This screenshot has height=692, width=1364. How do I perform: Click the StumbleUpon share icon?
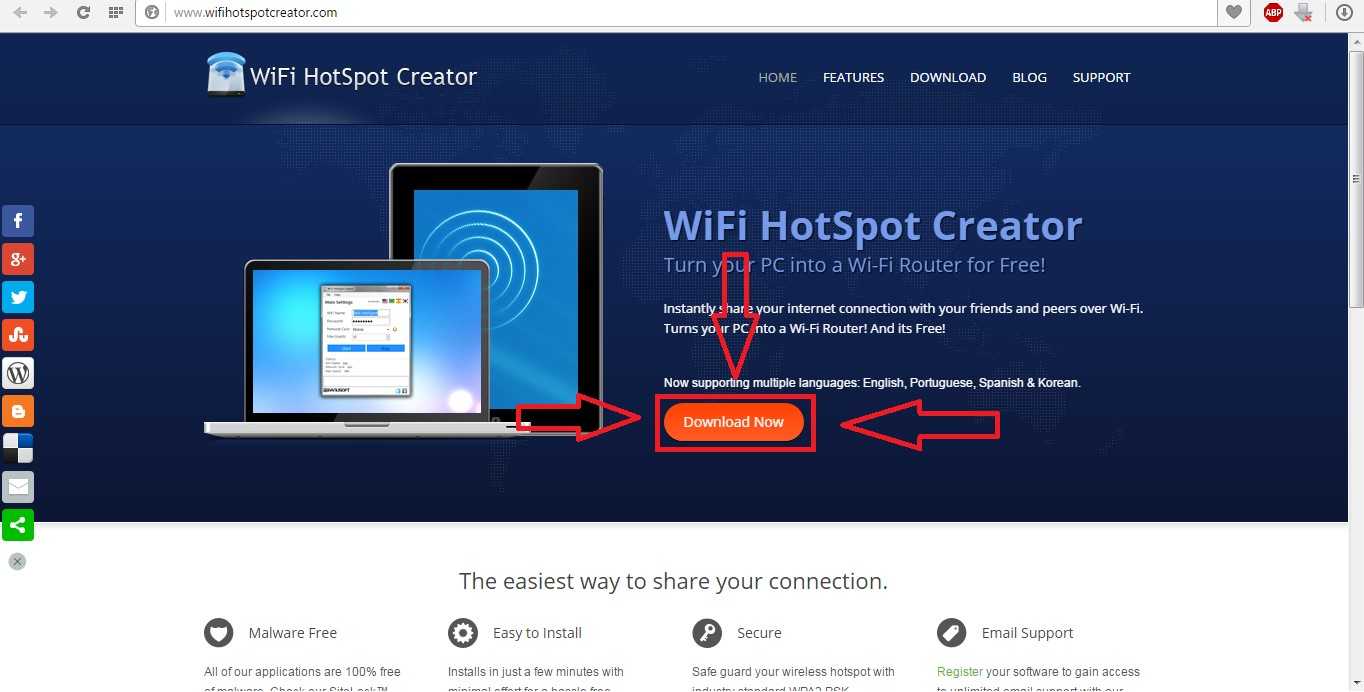coord(18,335)
